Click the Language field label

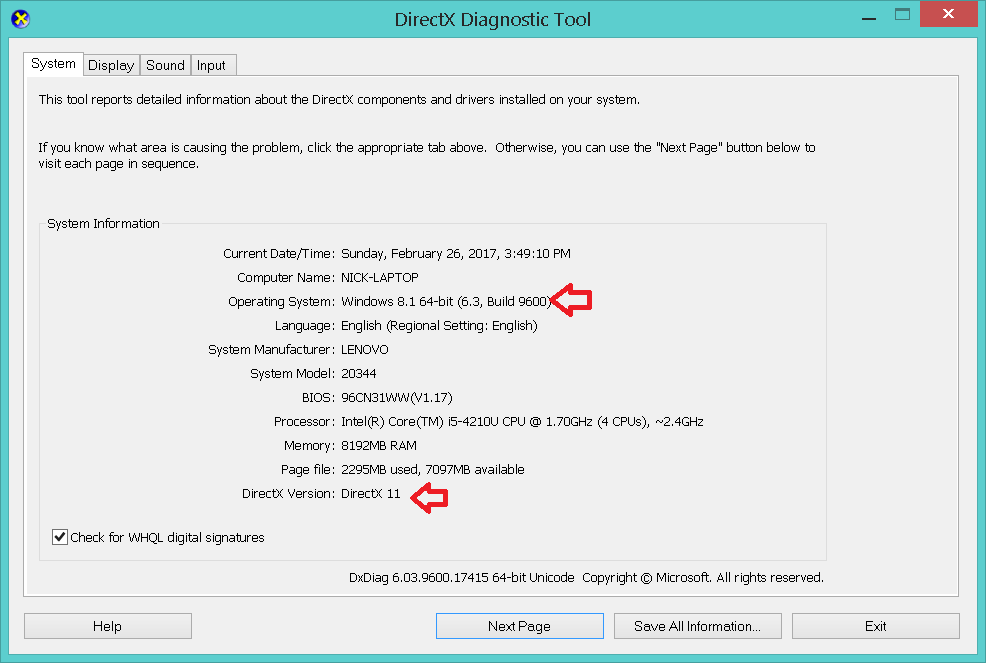[x=304, y=326]
